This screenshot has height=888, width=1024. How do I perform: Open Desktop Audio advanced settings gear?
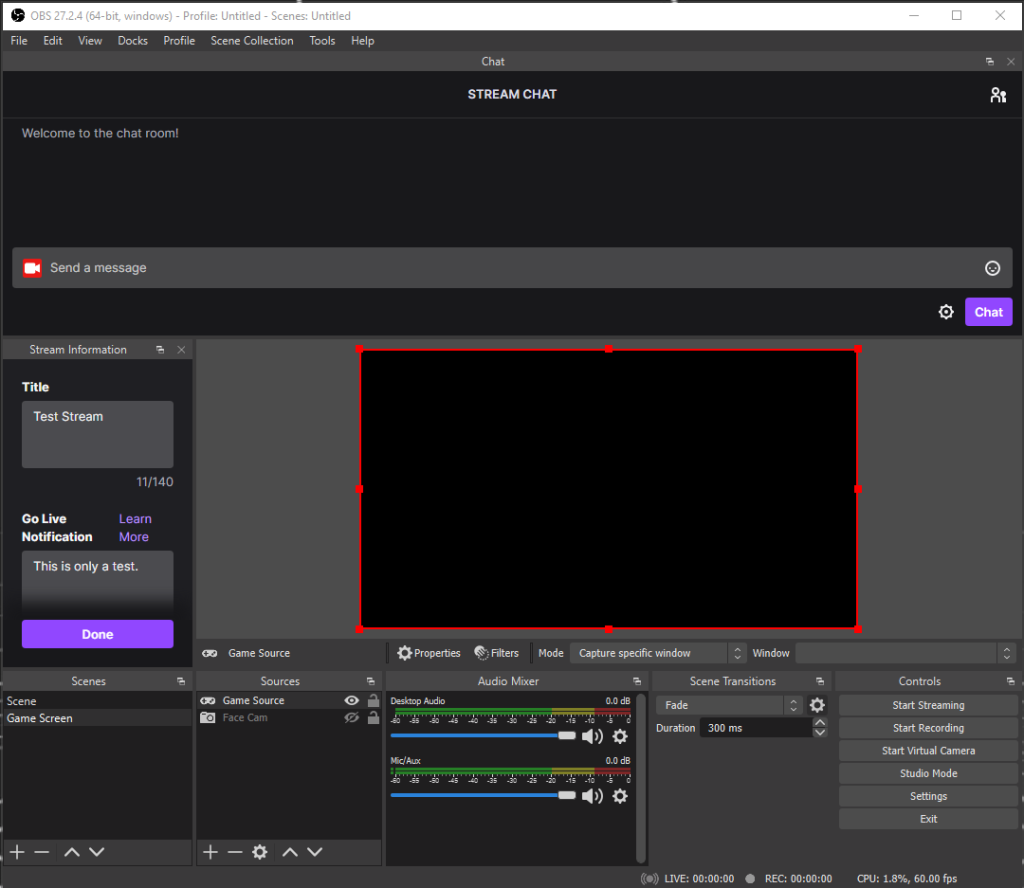[x=620, y=737]
